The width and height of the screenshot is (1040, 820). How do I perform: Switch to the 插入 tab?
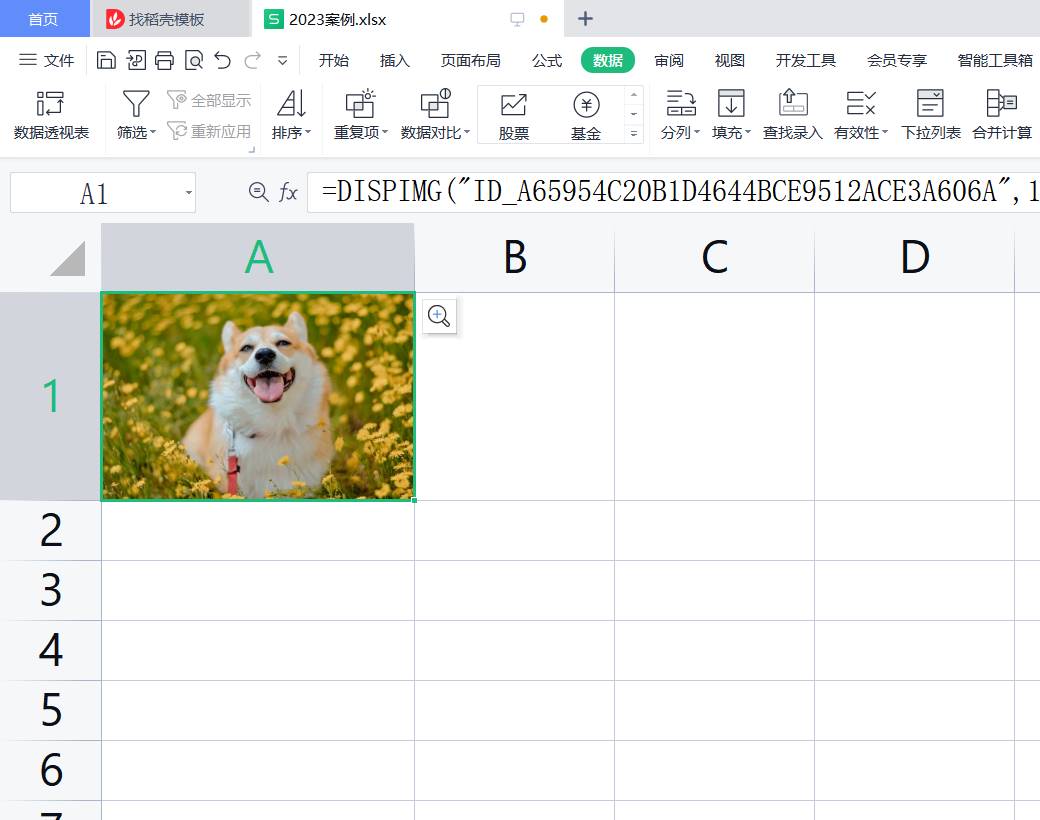tap(395, 60)
